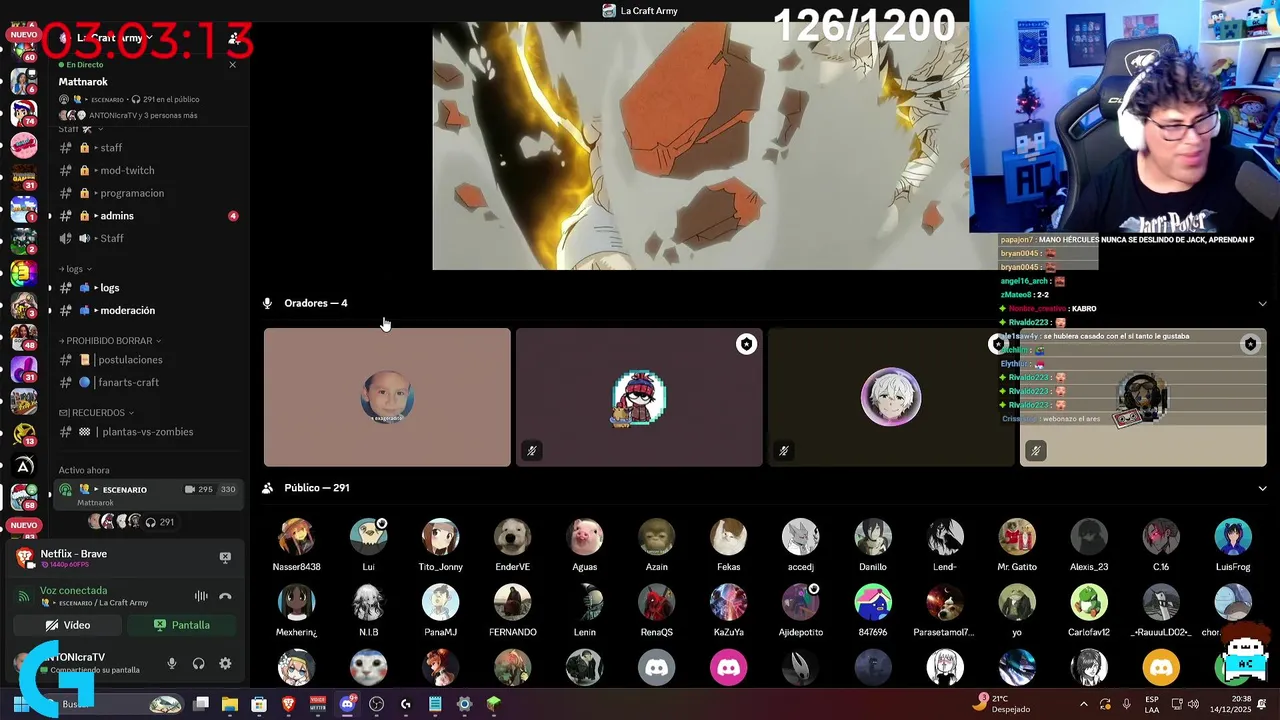Collapse the PROHIBIDO BORRAR category
This screenshot has height=720, width=1280.
click(111, 341)
